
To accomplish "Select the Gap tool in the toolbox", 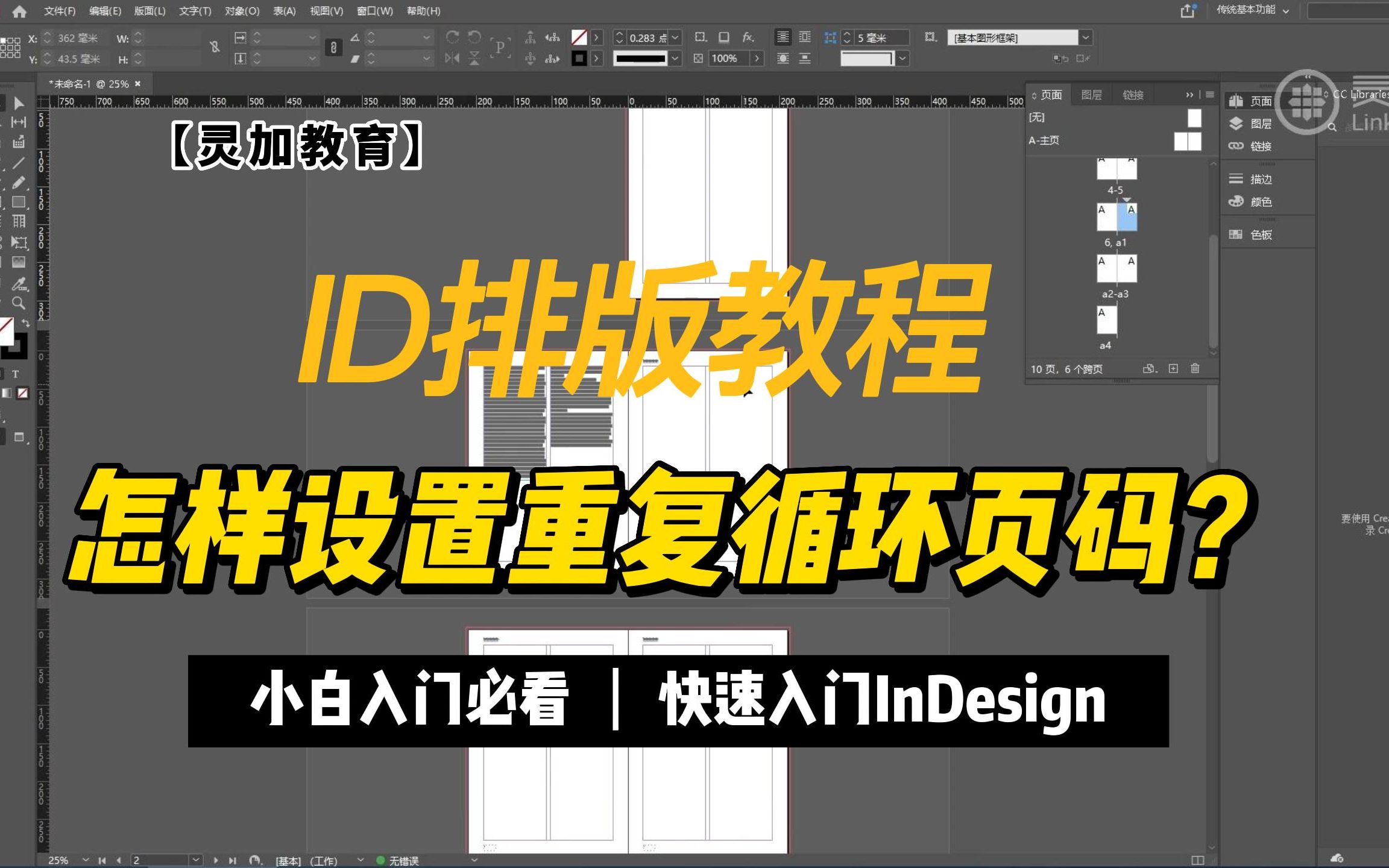I will pyautogui.click(x=18, y=122).
